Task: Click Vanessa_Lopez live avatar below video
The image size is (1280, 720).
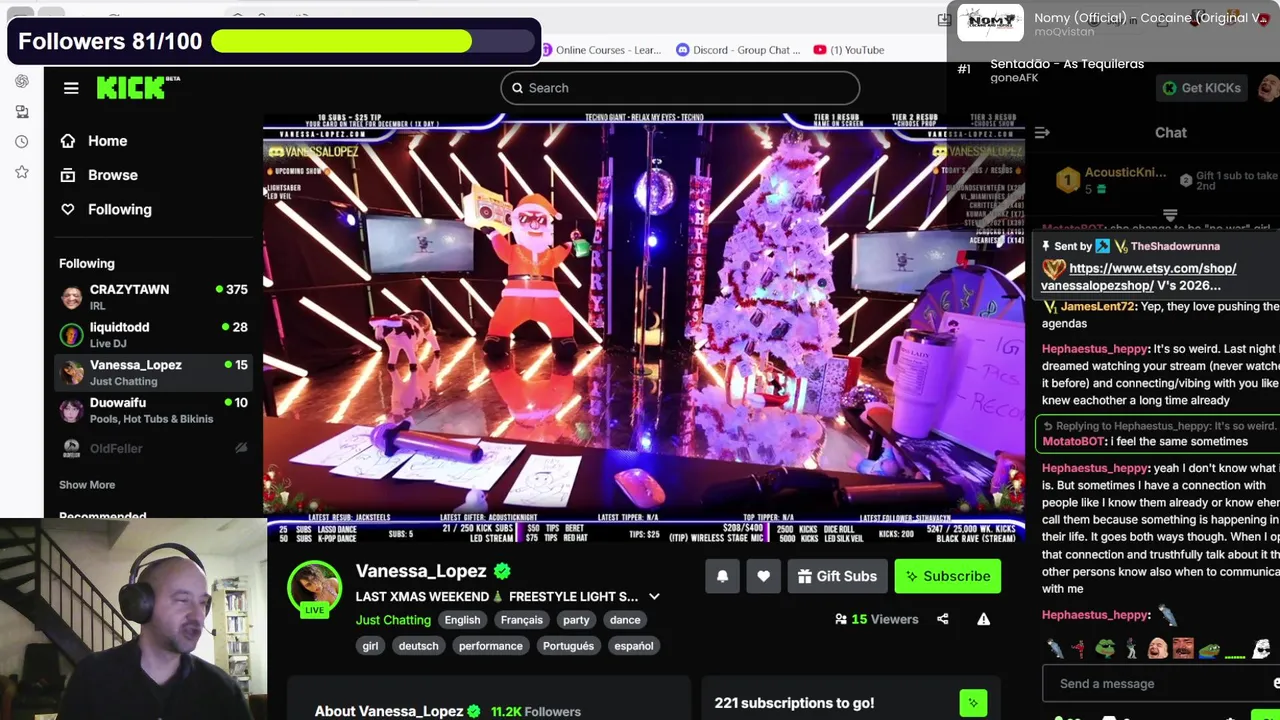Action: [x=315, y=590]
